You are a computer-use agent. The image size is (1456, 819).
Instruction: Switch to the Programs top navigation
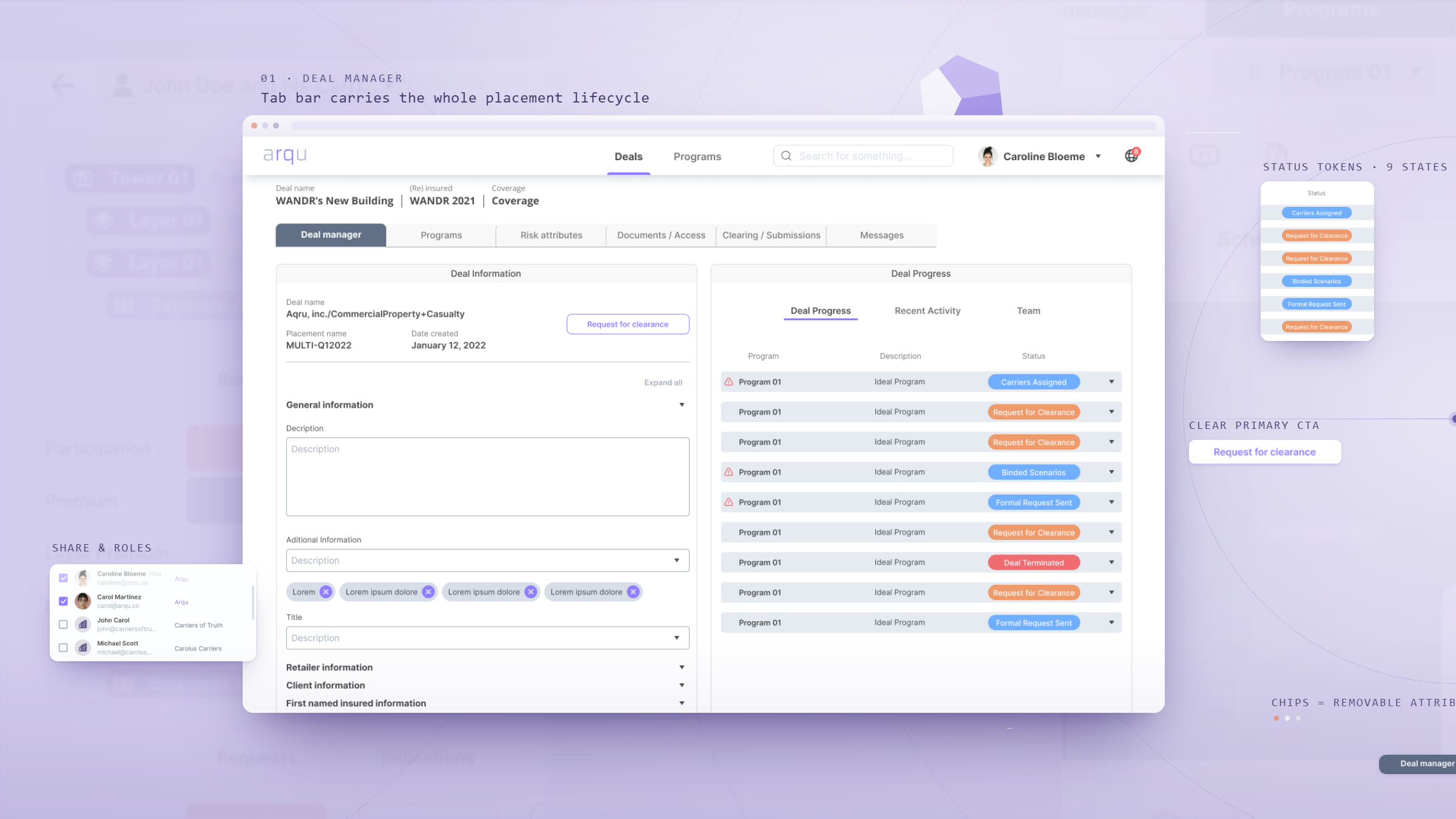point(697,157)
